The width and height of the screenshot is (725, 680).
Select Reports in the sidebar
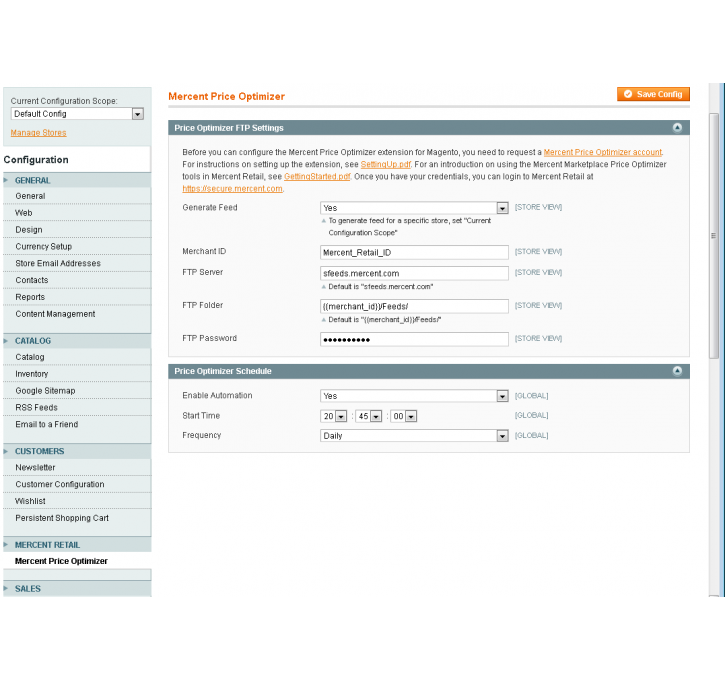pos(77,297)
